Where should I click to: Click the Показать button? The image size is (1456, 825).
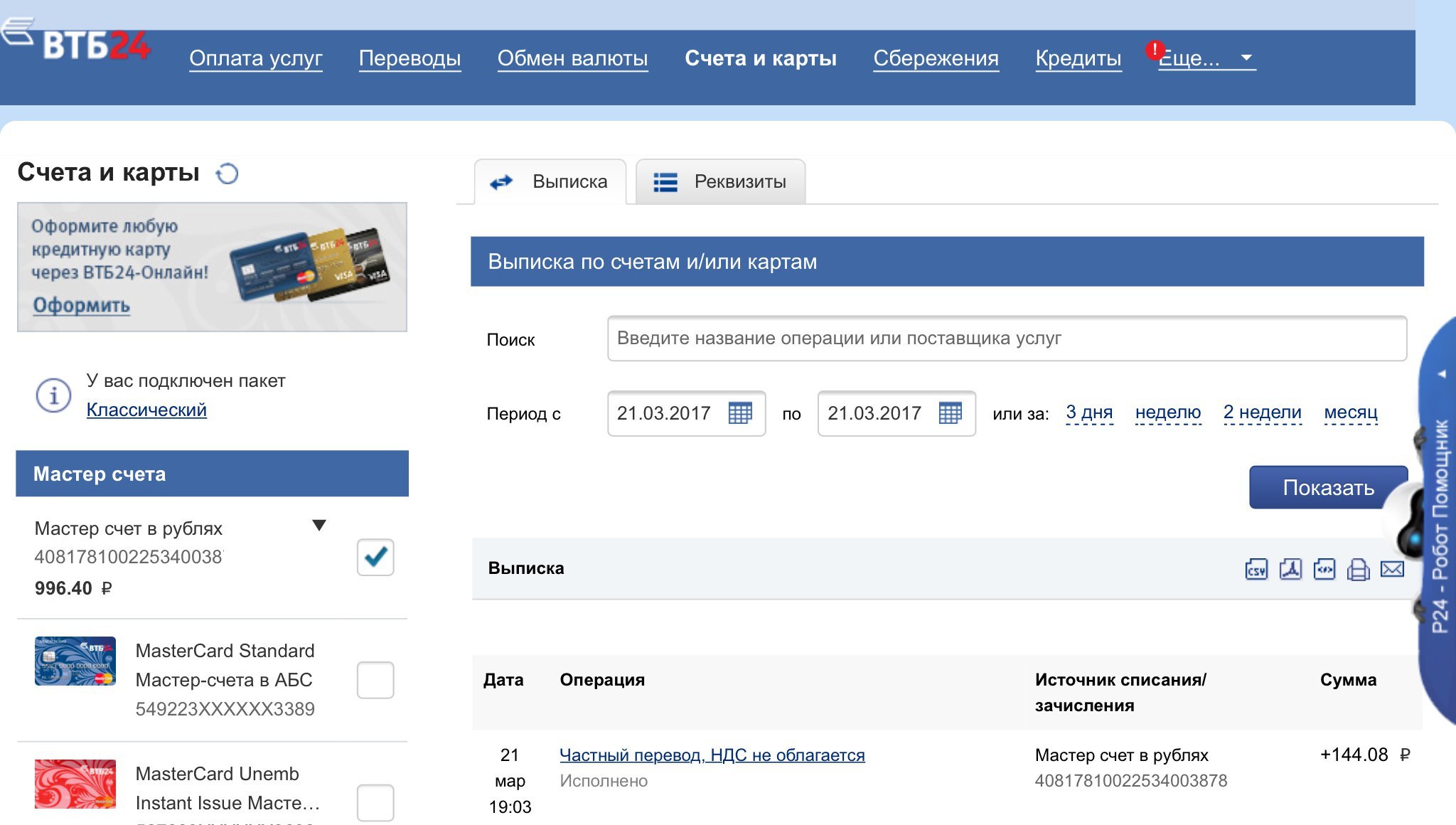[1328, 487]
